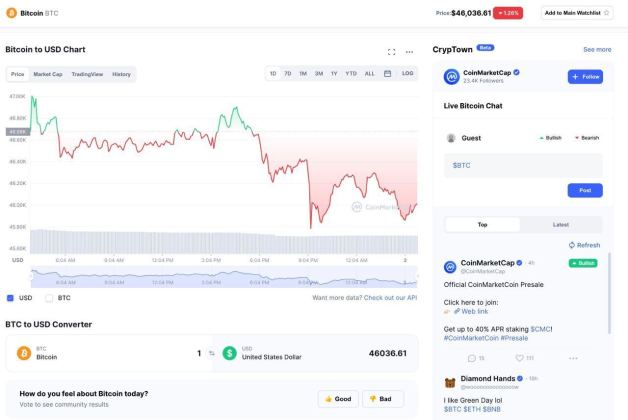Select the Top posts tab

pyautogui.click(x=483, y=225)
